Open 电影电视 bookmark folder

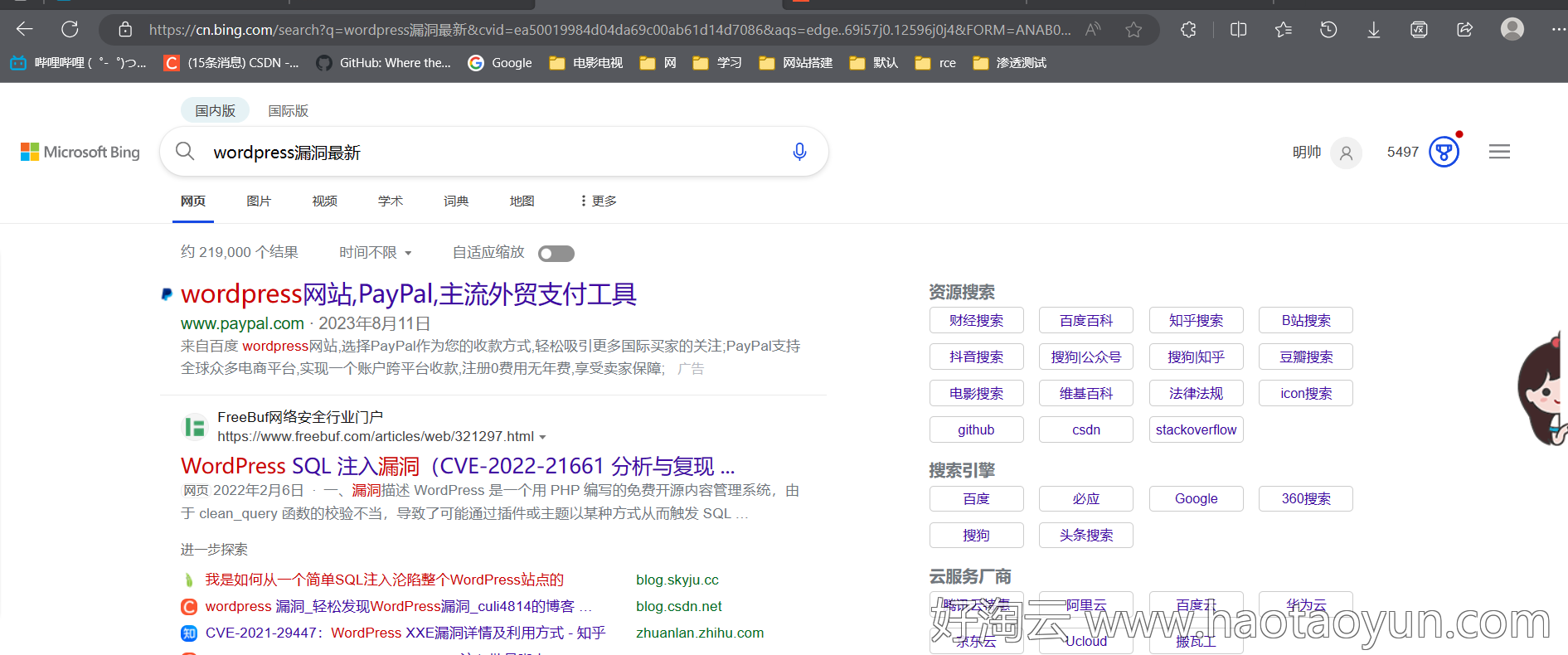pos(585,63)
